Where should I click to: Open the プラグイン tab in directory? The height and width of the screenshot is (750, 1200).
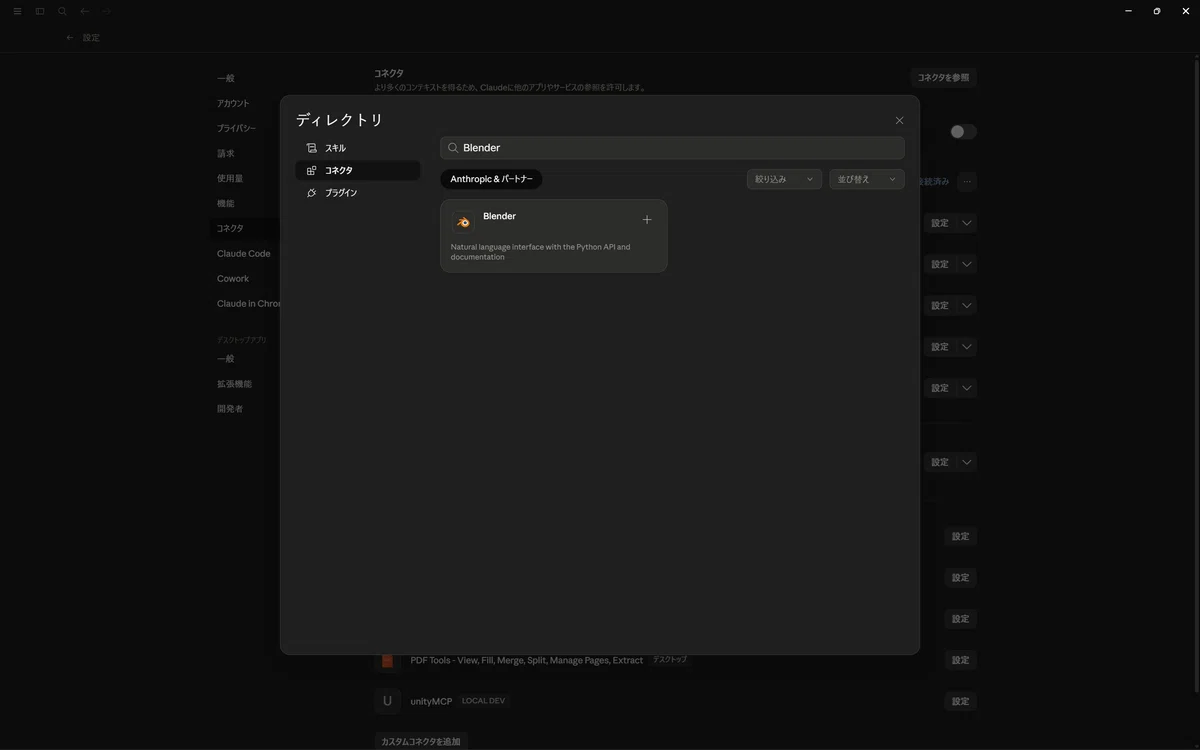pyautogui.click(x=358, y=193)
